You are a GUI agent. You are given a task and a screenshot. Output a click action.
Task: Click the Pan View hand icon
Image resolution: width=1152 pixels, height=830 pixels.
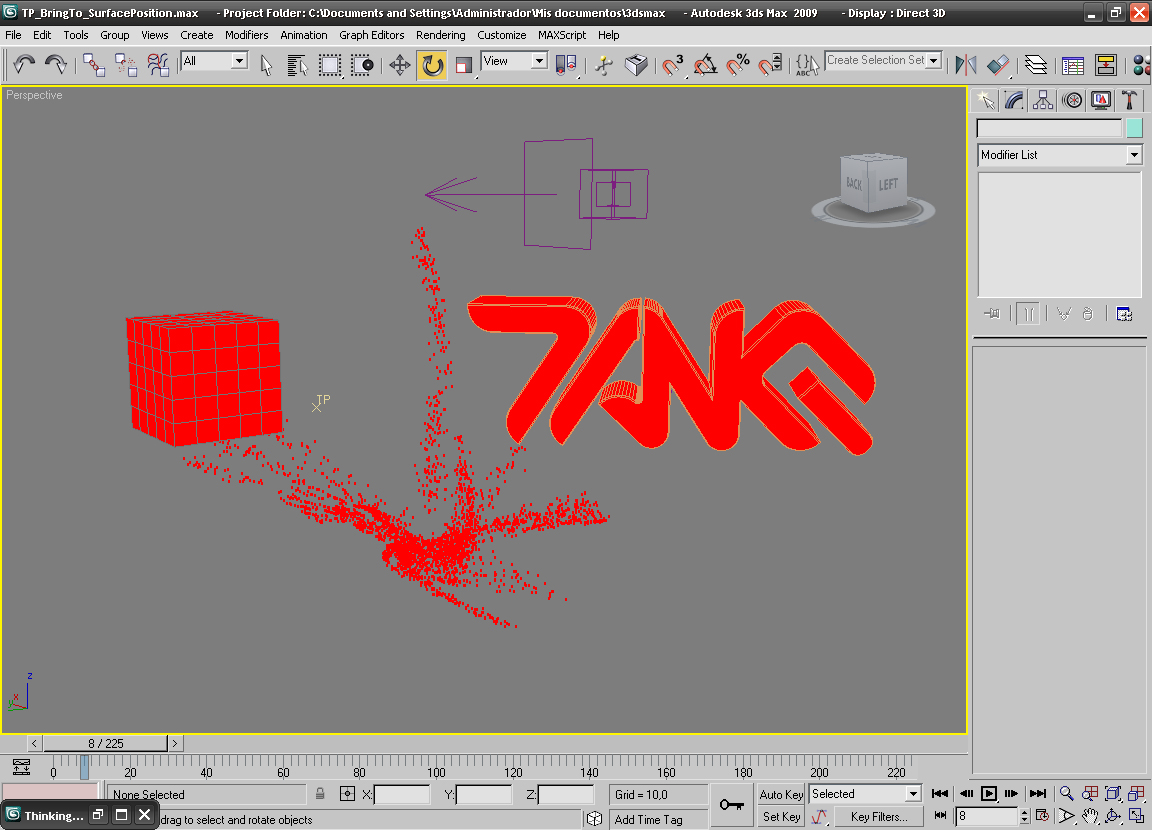[1090, 815]
